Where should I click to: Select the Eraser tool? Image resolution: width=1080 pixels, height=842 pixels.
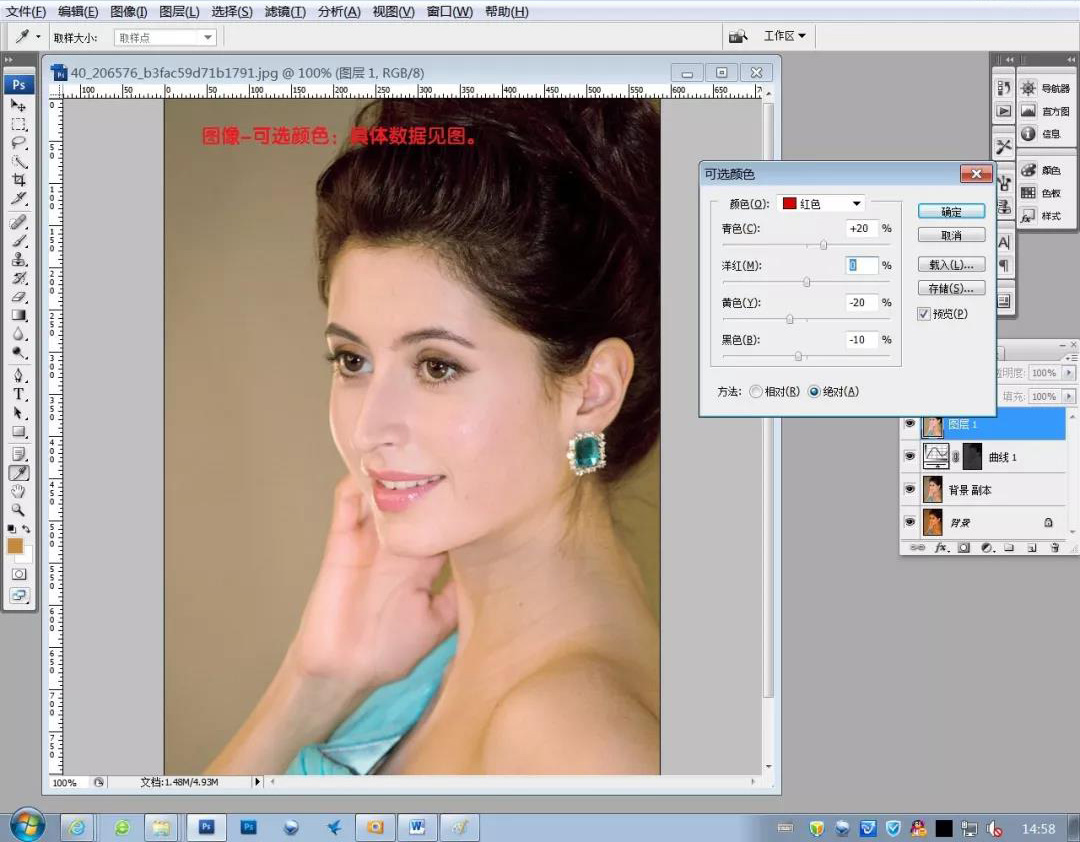point(19,297)
